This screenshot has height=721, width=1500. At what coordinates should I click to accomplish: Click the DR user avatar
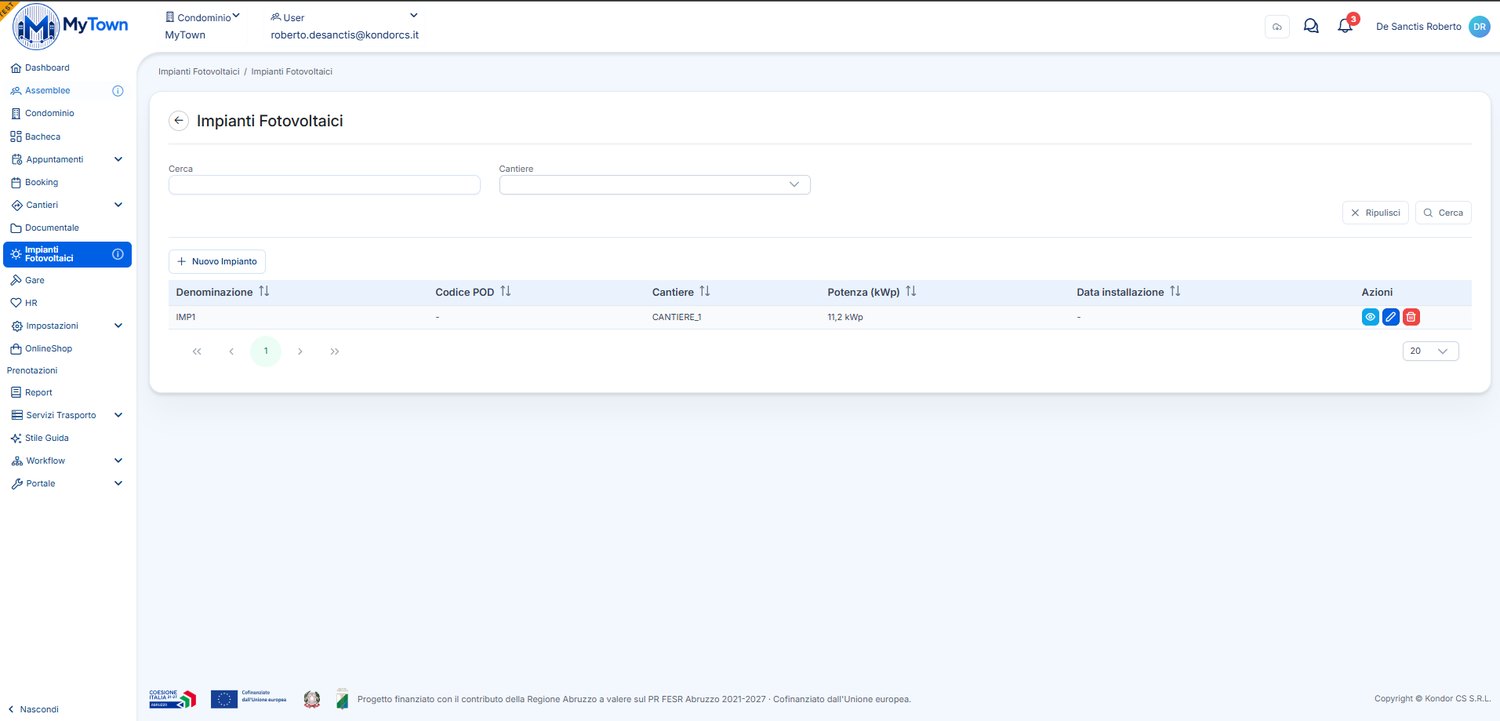click(1479, 27)
